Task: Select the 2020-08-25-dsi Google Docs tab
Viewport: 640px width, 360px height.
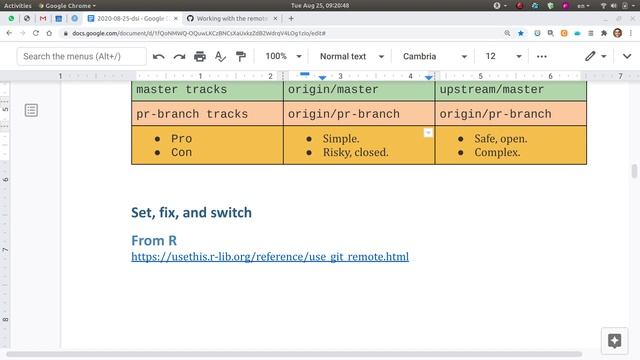Action: 133,18
